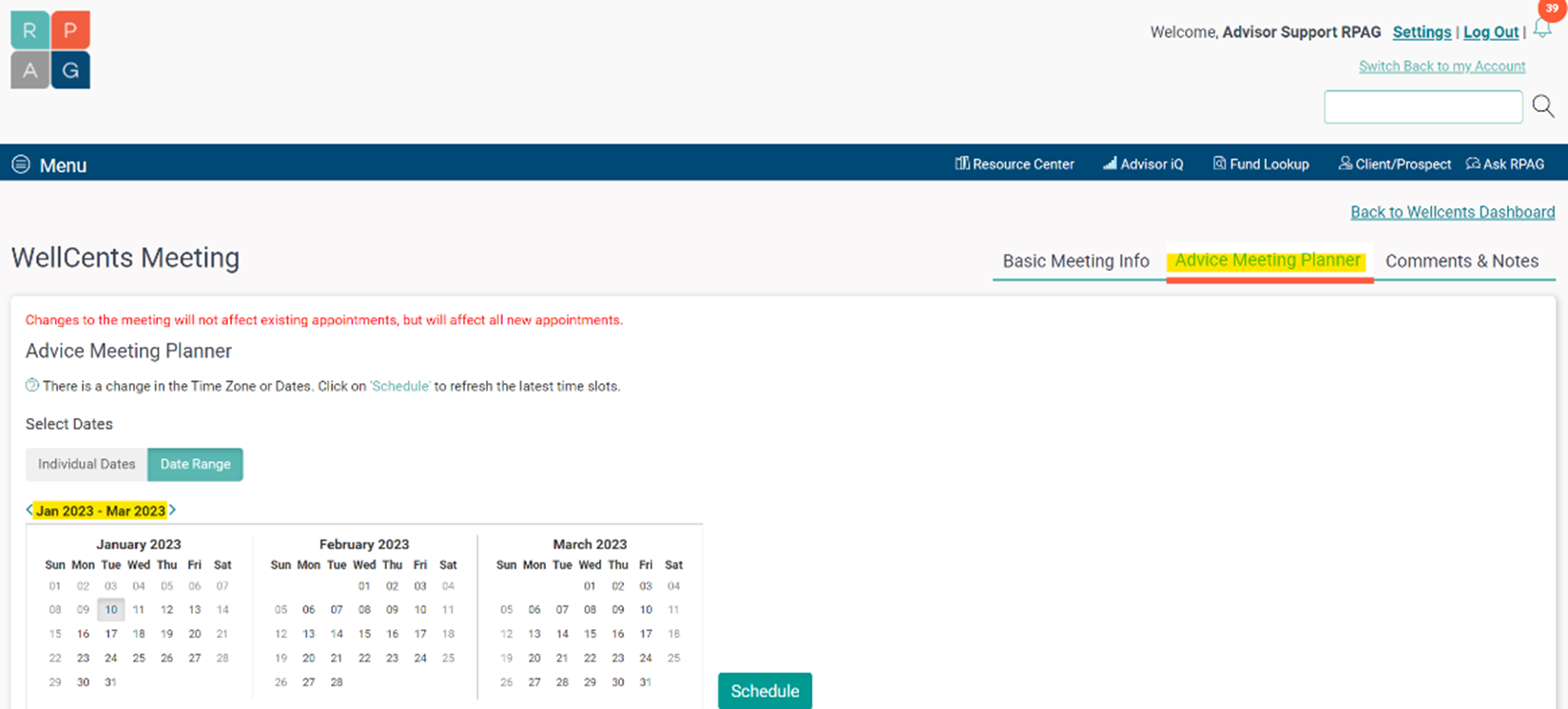
Task: Click the Advisor iQ chart icon
Action: tap(1110, 163)
